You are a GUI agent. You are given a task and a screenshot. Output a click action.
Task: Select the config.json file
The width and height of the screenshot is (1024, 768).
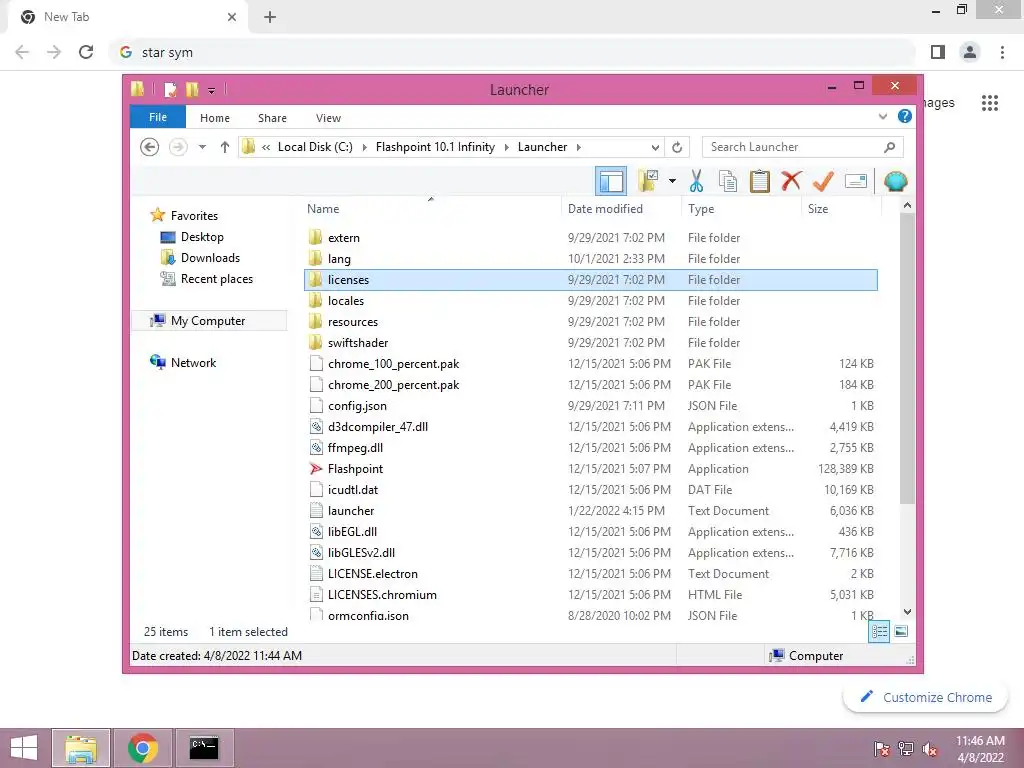click(x=590, y=406)
